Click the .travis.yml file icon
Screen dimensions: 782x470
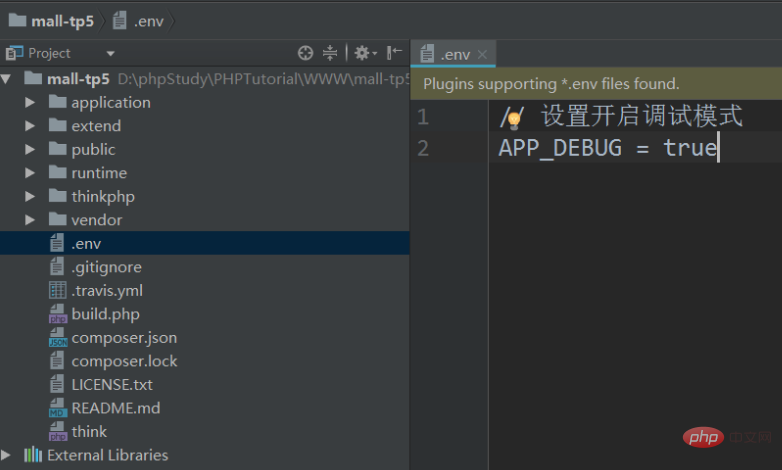pos(57,291)
